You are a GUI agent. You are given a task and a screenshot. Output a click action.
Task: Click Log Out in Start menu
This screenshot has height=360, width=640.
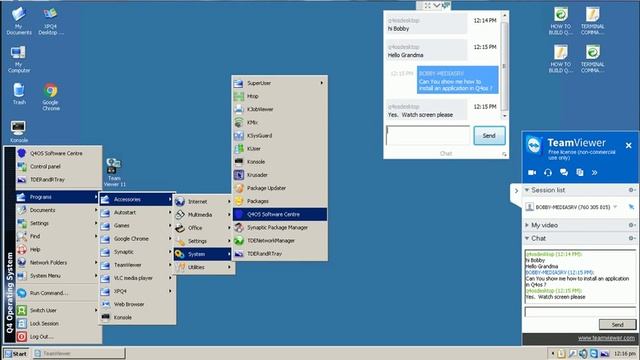click(58, 337)
